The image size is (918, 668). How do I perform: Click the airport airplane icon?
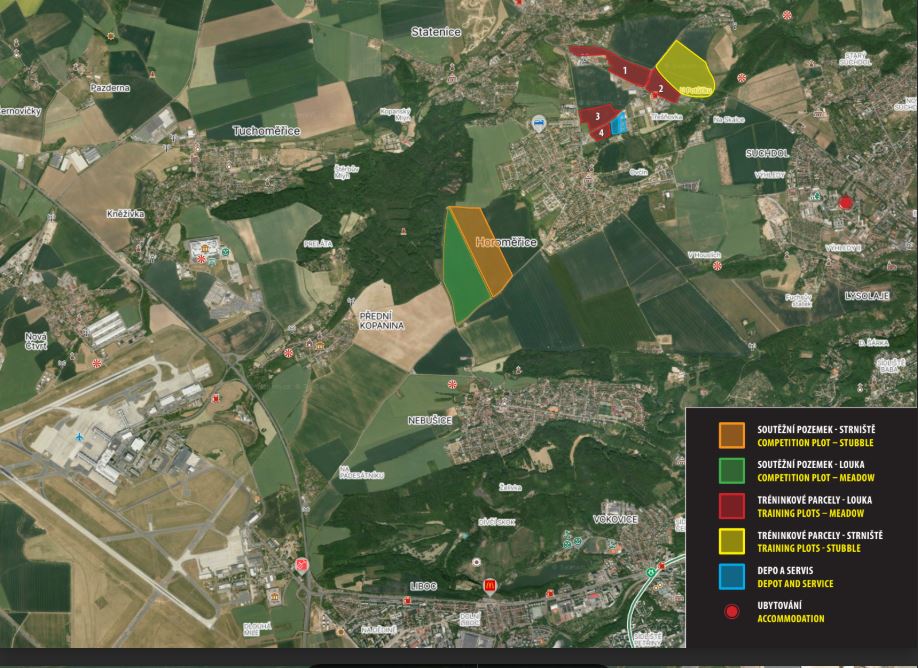tap(80, 438)
